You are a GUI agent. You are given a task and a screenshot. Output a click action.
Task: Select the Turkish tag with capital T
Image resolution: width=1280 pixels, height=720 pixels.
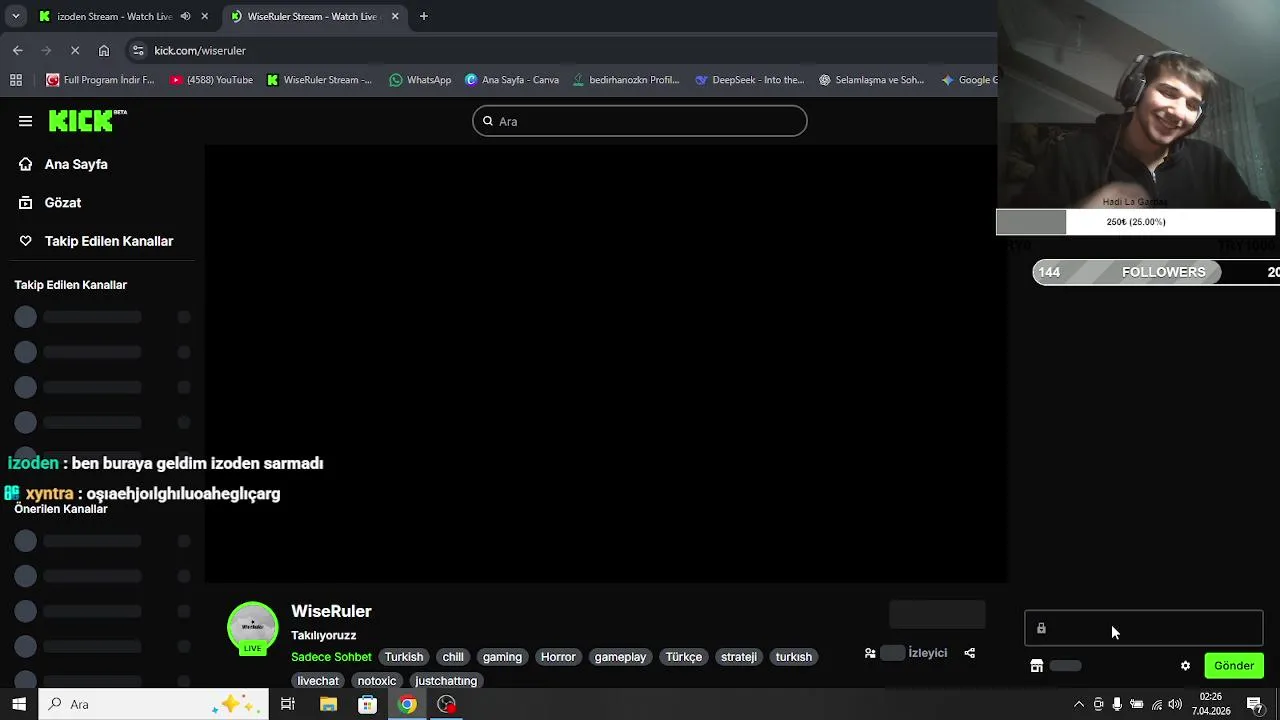pos(404,657)
